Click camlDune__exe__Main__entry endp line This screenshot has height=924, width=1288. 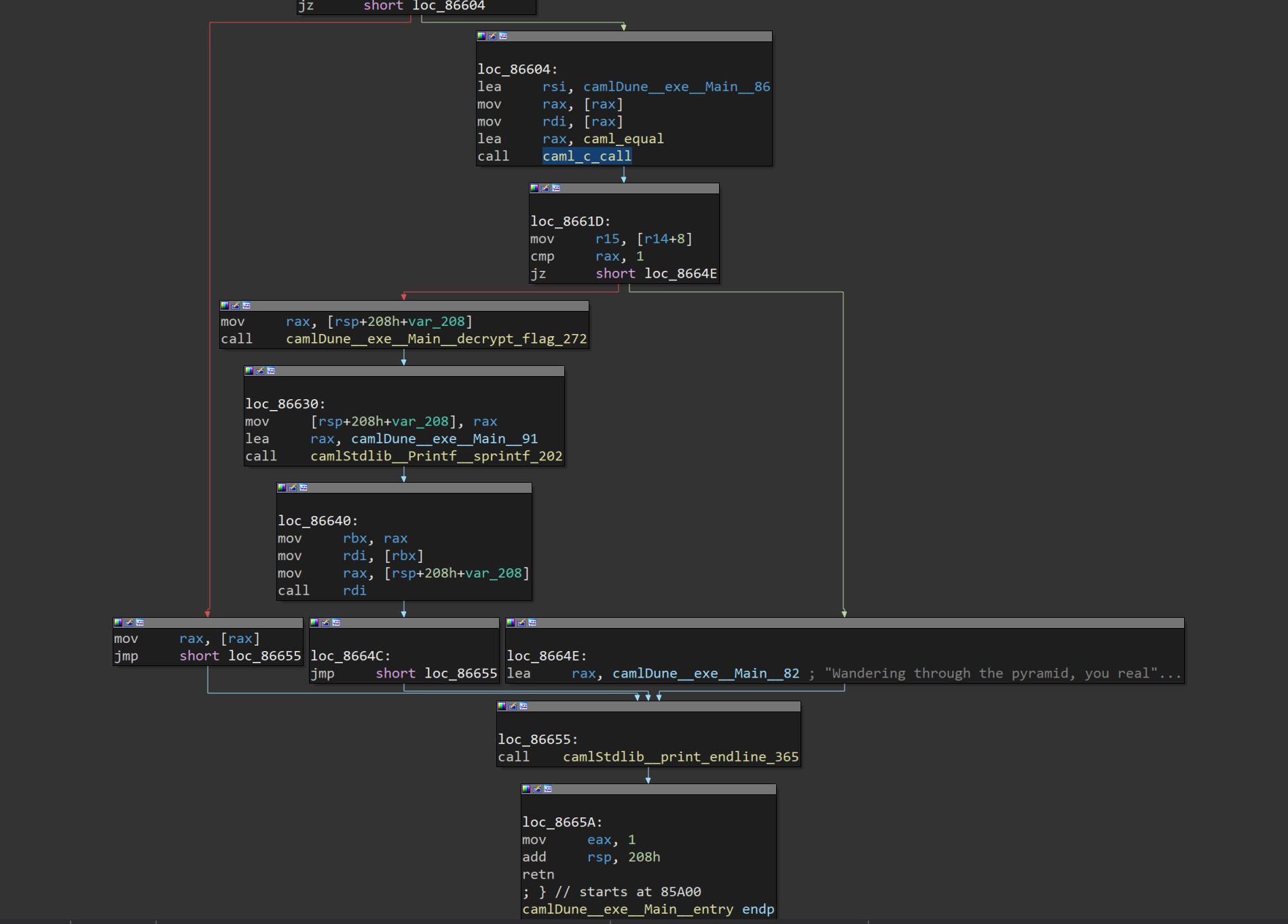pos(648,909)
